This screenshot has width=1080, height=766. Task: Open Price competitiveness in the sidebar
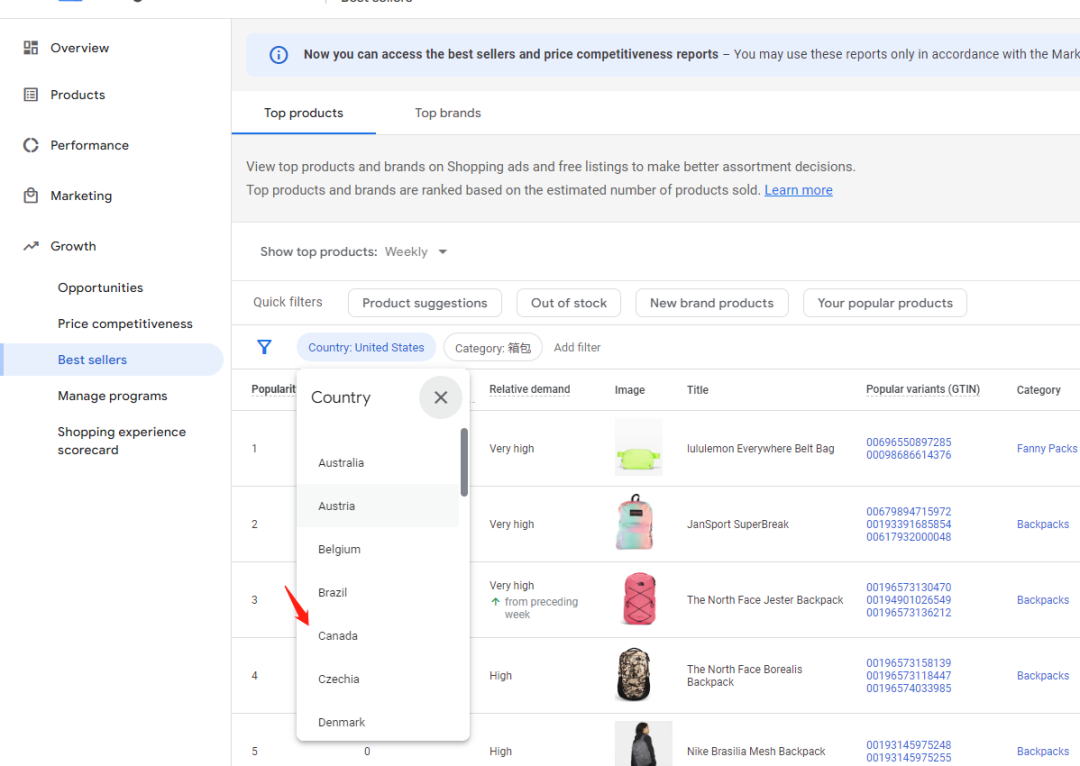click(x=125, y=324)
